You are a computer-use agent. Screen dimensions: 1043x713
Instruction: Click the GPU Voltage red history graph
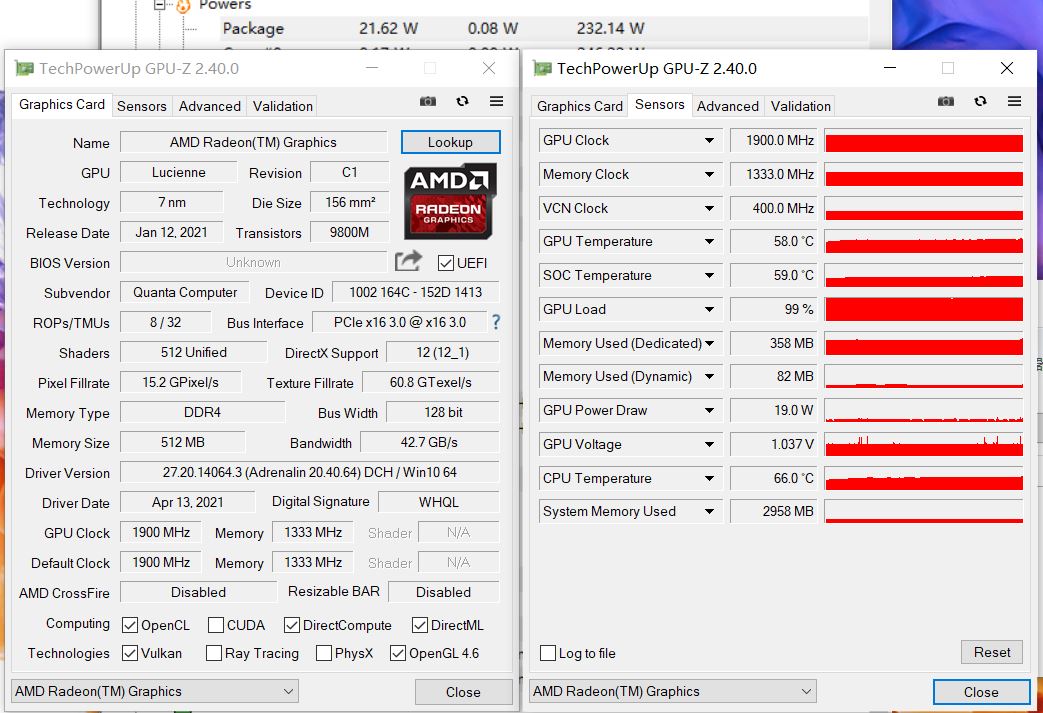[x=924, y=444]
